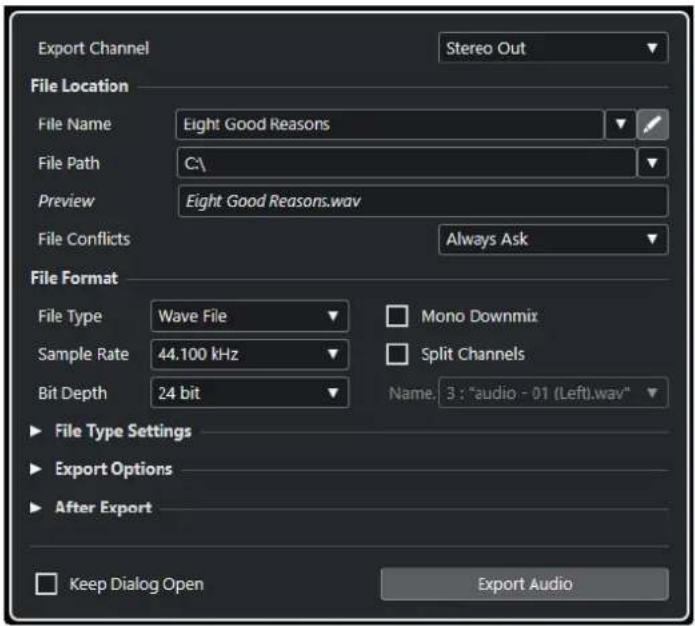695x626 pixels.
Task: Click the File Type label
Action: tap(70, 317)
